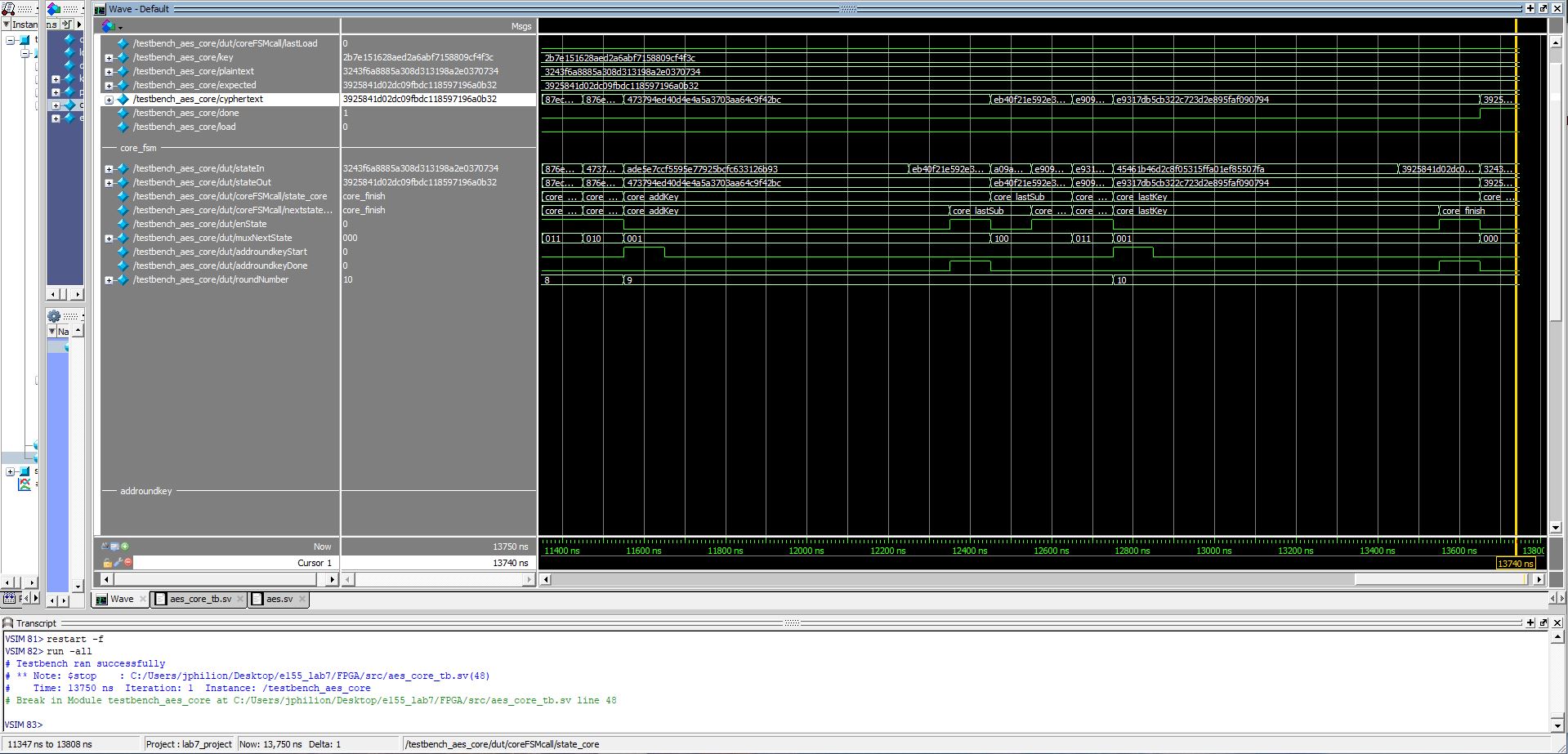Click the Transcript pane icon
The image size is (1568, 754).
8,622
